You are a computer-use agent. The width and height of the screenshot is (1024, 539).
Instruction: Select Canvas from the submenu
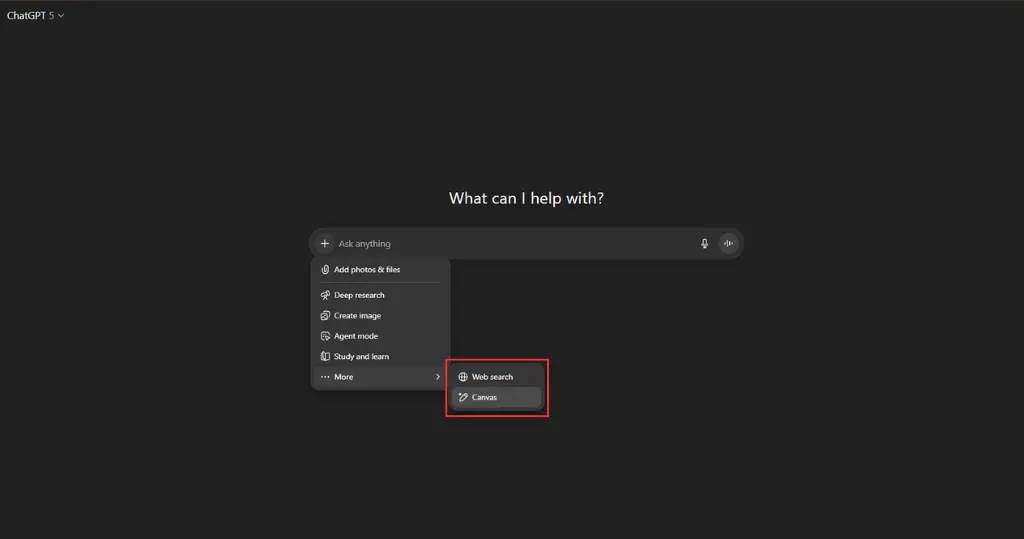484,397
